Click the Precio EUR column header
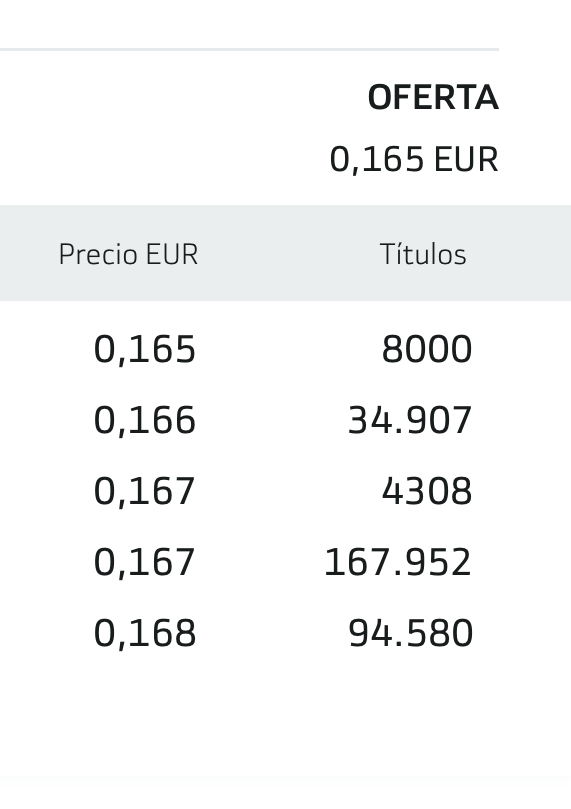The width and height of the screenshot is (571, 809). tap(128, 254)
